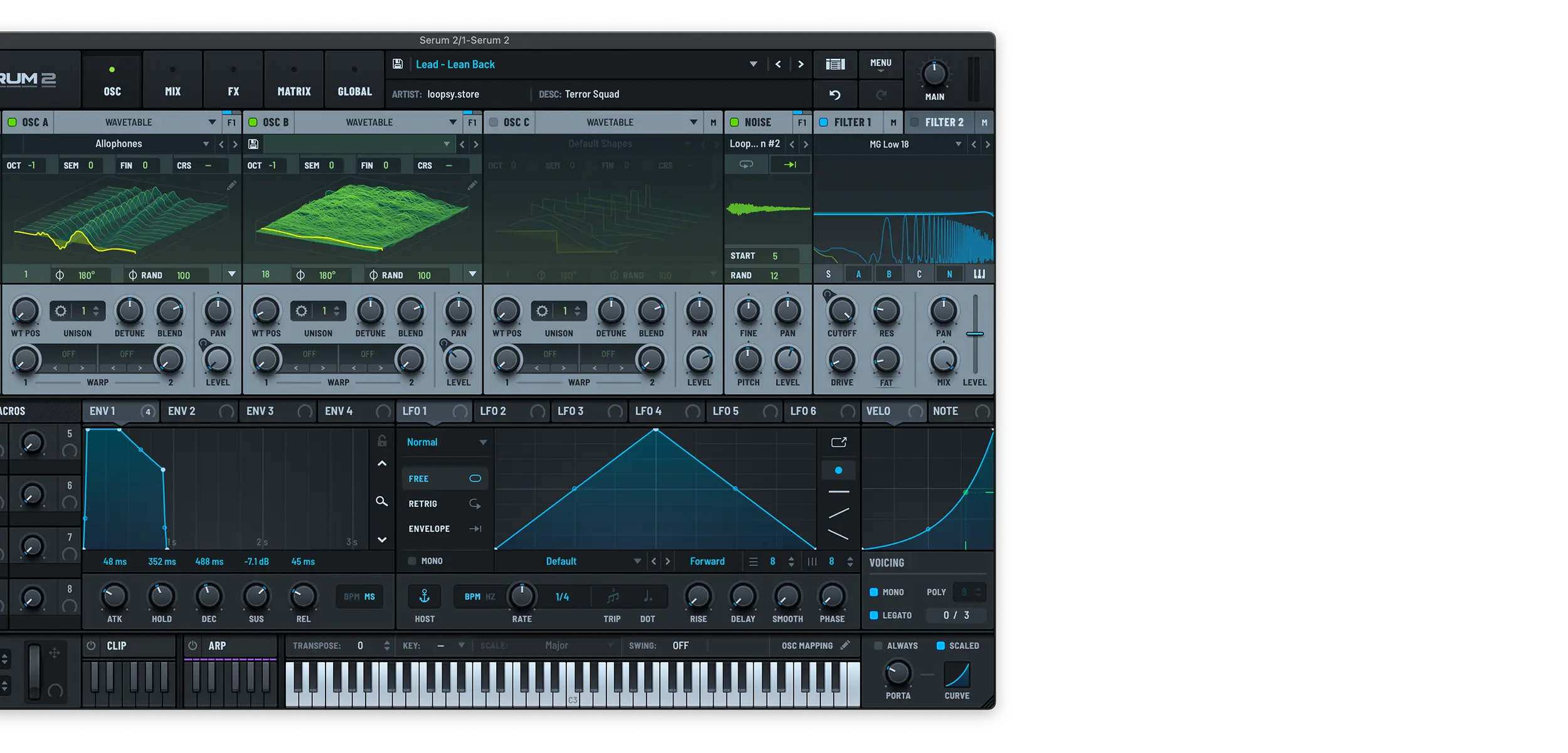Click the envelope zoom magnifier icon

[x=381, y=501]
